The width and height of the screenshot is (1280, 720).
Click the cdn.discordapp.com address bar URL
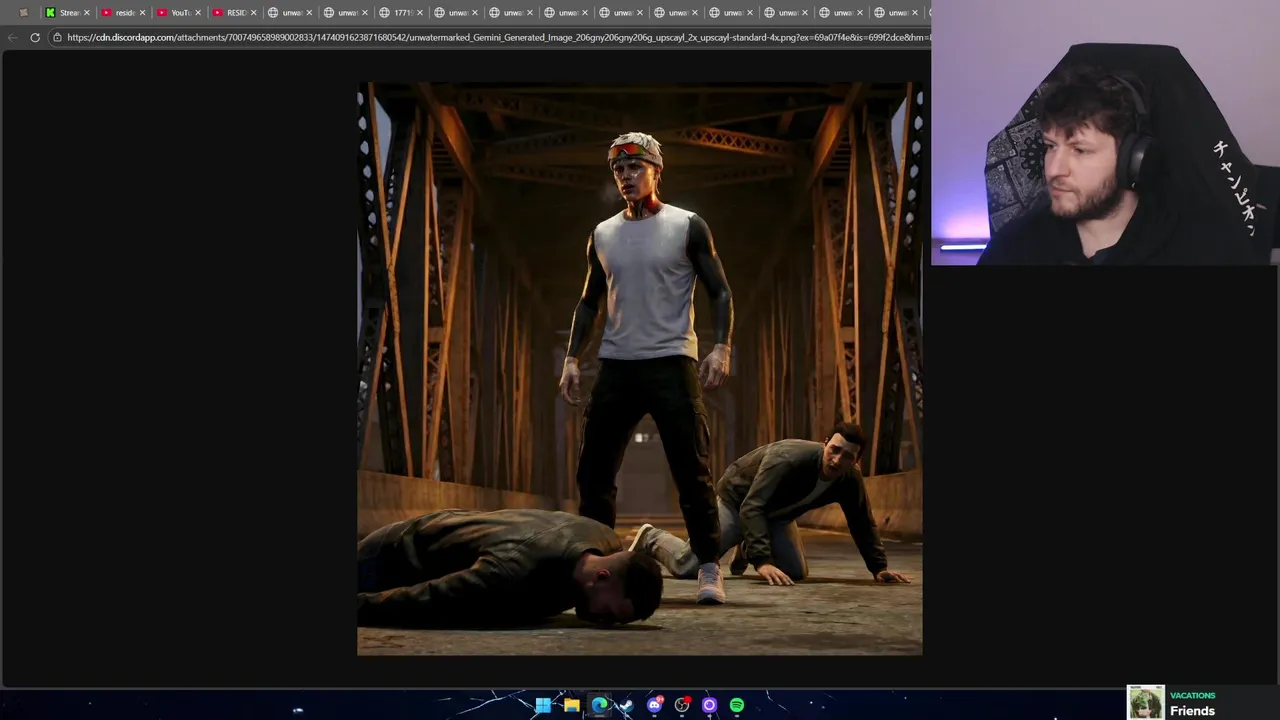[x=498, y=37]
